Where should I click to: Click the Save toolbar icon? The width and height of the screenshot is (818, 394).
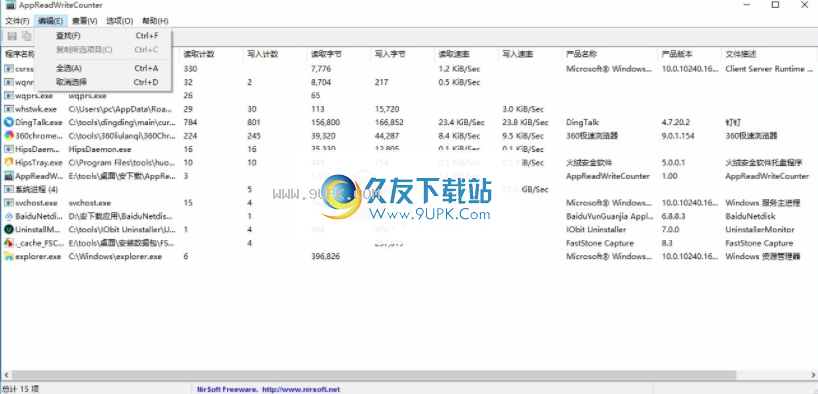tap(11, 36)
